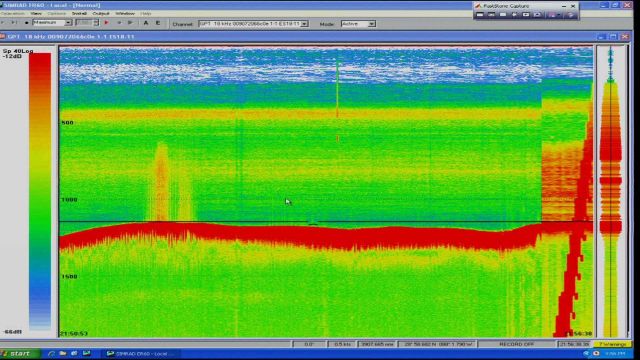Open the Install menu

click(79, 13)
